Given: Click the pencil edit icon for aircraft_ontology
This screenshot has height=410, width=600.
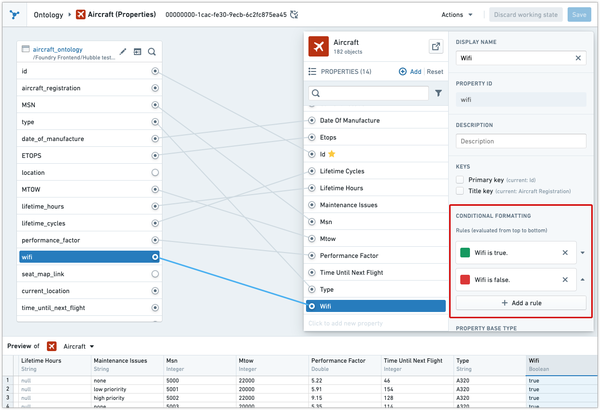Looking at the screenshot, I should coord(122,51).
